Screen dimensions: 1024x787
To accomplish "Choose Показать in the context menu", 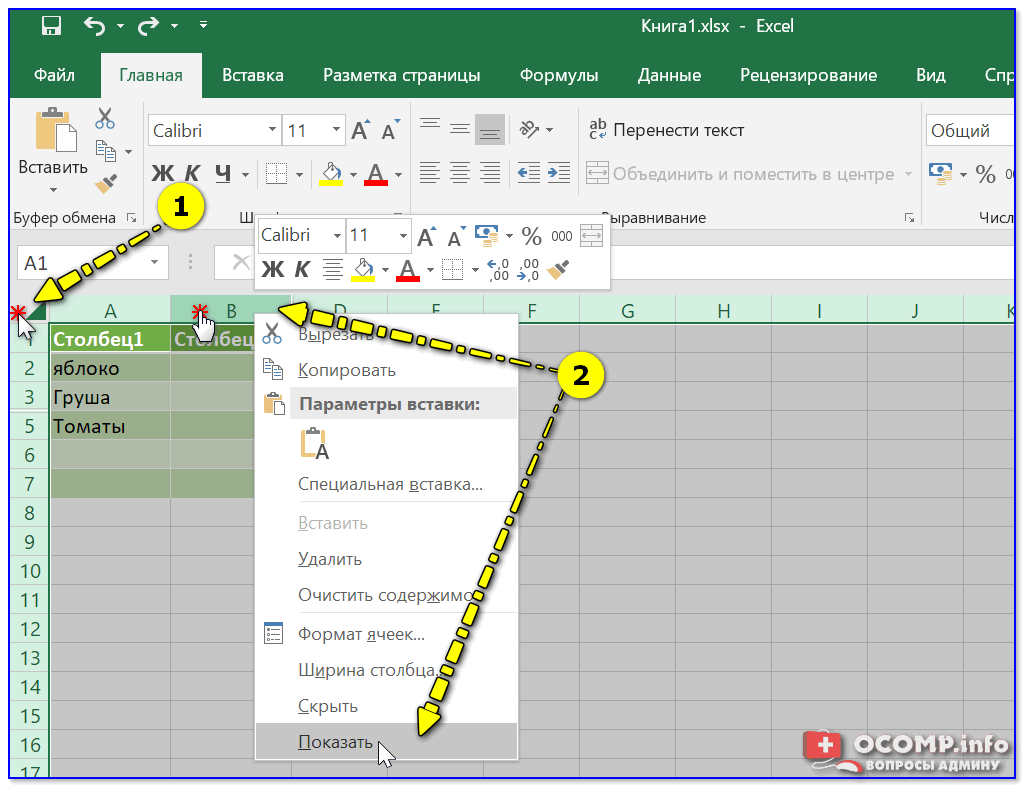I will pyautogui.click(x=336, y=742).
